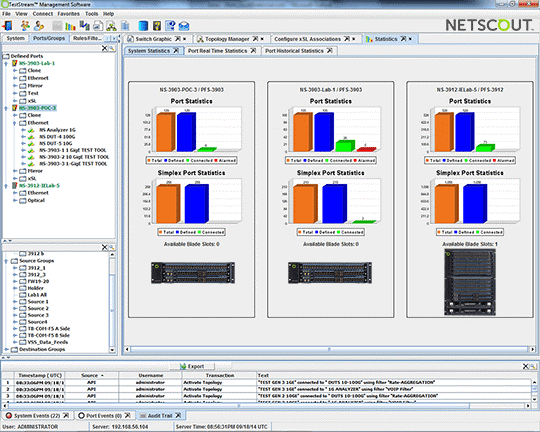This screenshot has height=432, width=540.
Task: Select the System tab in left panel
Action: click(x=15, y=38)
